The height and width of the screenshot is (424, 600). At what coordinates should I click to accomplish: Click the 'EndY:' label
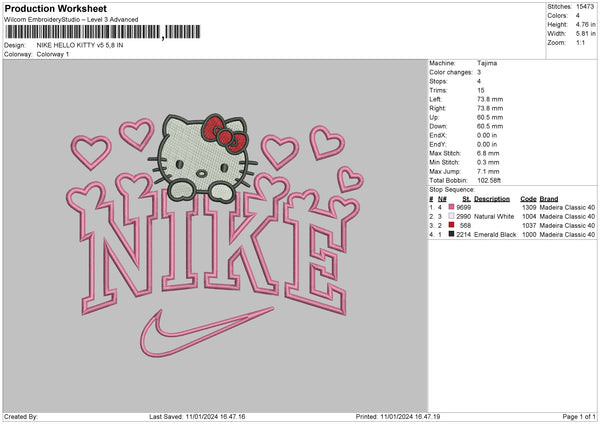pos(438,144)
